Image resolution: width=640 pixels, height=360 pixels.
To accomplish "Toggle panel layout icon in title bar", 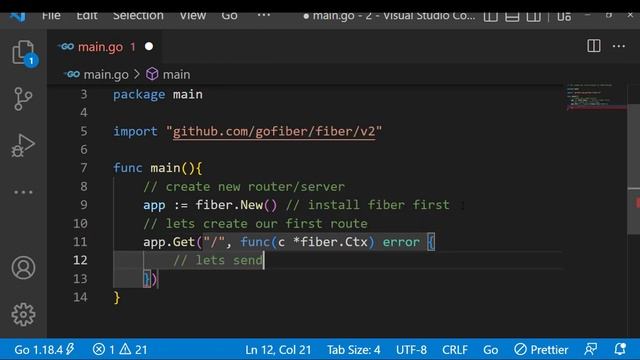I will click(x=512, y=17).
